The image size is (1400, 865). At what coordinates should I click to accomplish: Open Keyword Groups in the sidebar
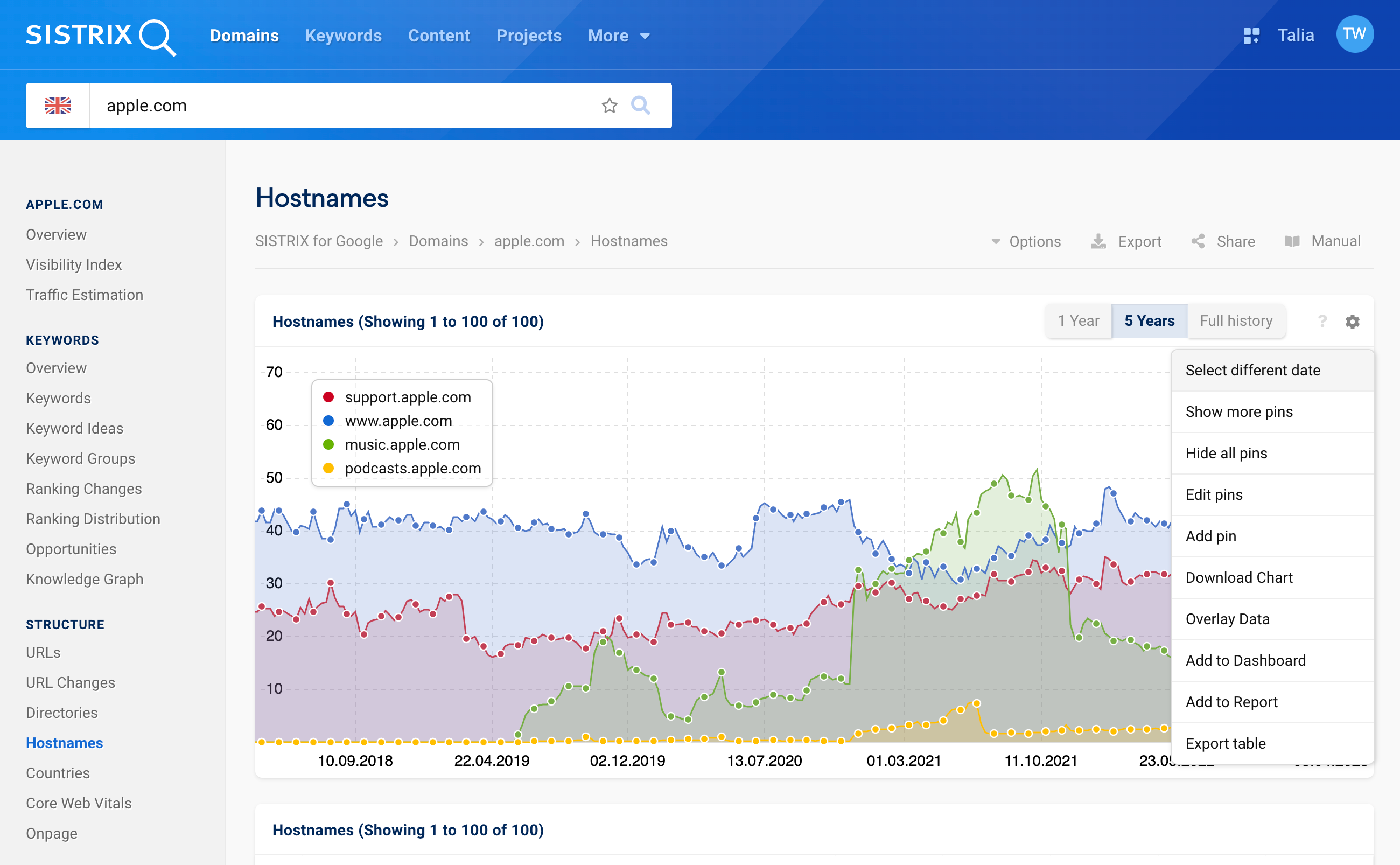[81, 459]
